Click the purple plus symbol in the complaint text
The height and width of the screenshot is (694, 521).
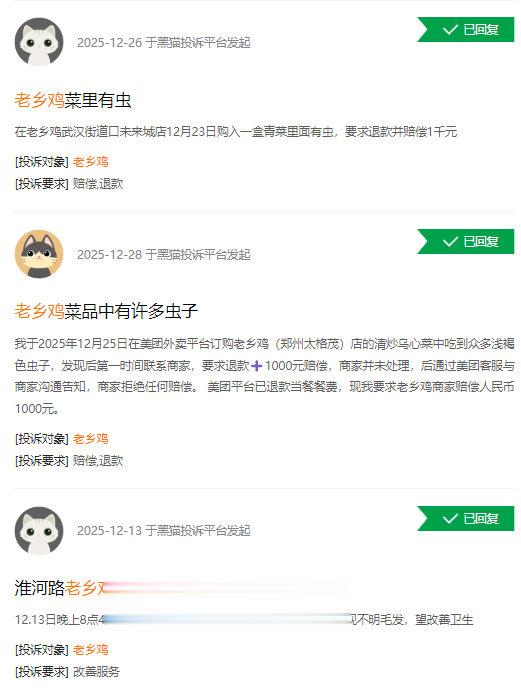[256, 366]
